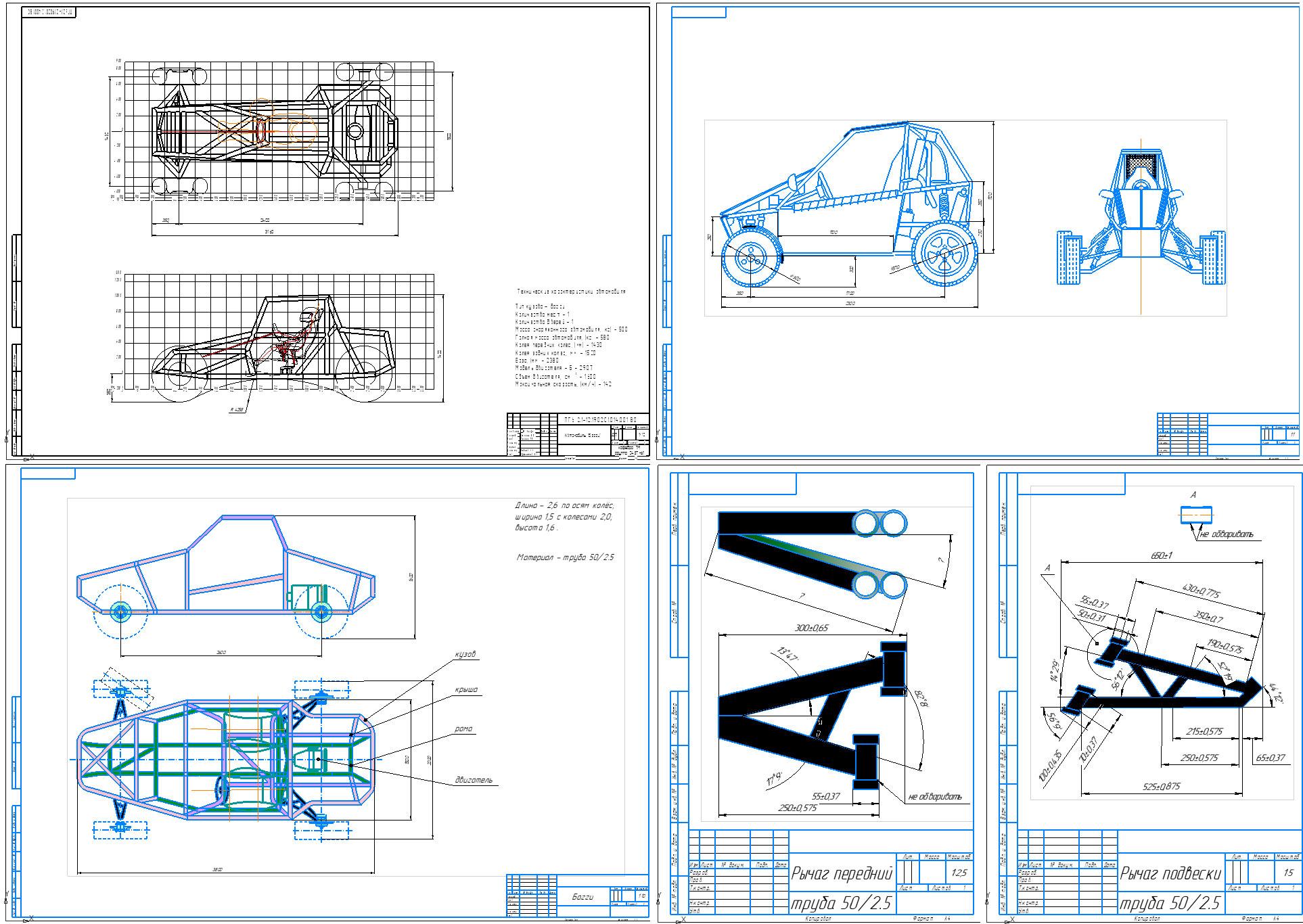The image size is (1303, 924).
Task: Click the angled two-tube end view drawing
Action: 813,555
